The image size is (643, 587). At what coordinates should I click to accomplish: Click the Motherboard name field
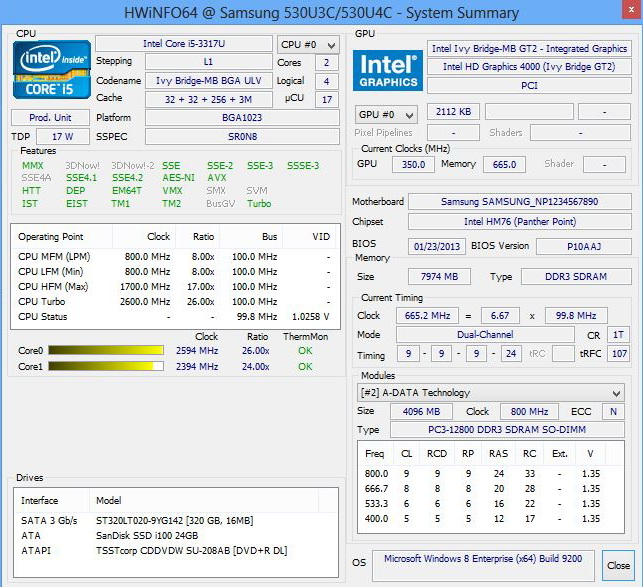point(520,201)
